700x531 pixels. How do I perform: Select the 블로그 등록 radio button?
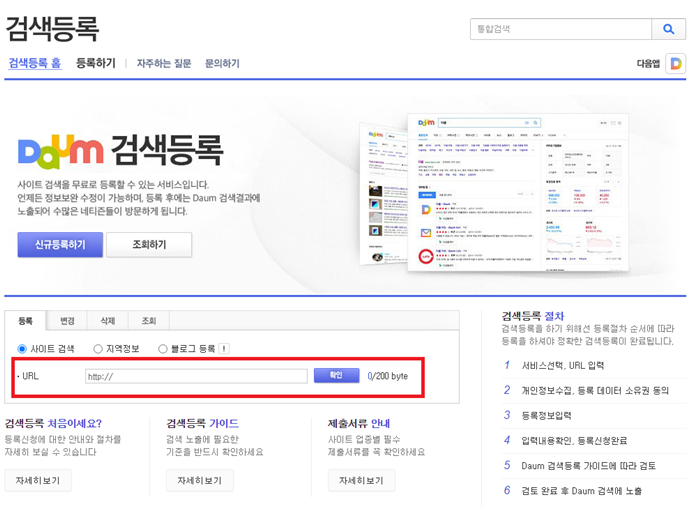coord(163,349)
